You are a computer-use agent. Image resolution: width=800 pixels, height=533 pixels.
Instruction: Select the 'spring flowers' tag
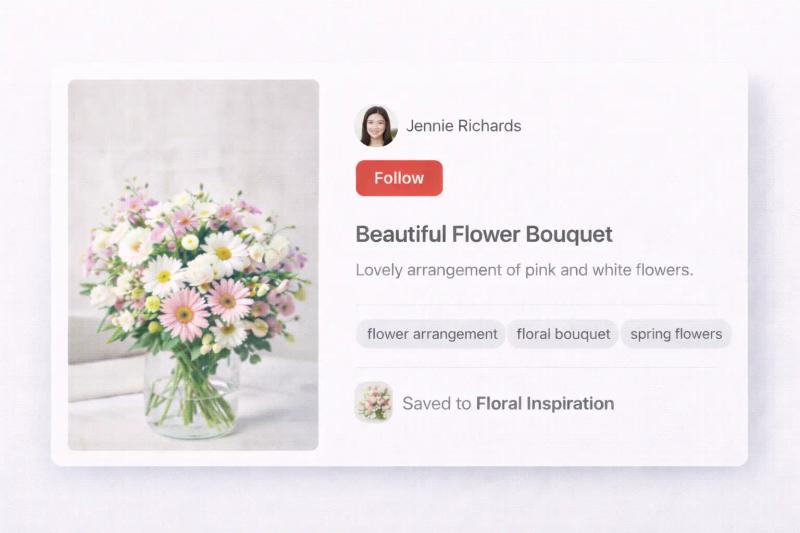[x=676, y=334]
